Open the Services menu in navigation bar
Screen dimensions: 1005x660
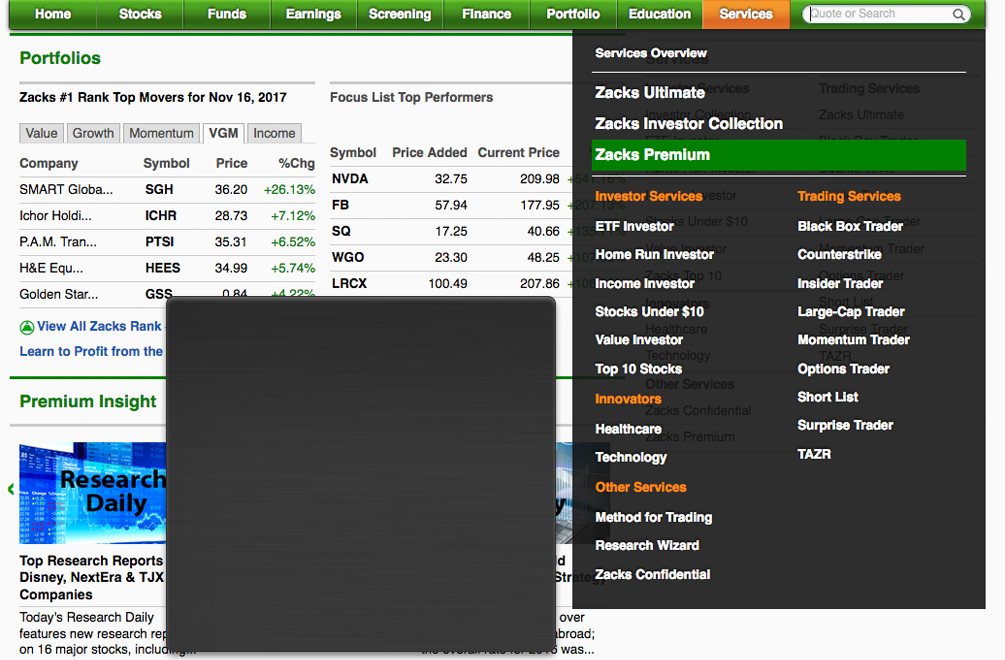(x=745, y=14)
